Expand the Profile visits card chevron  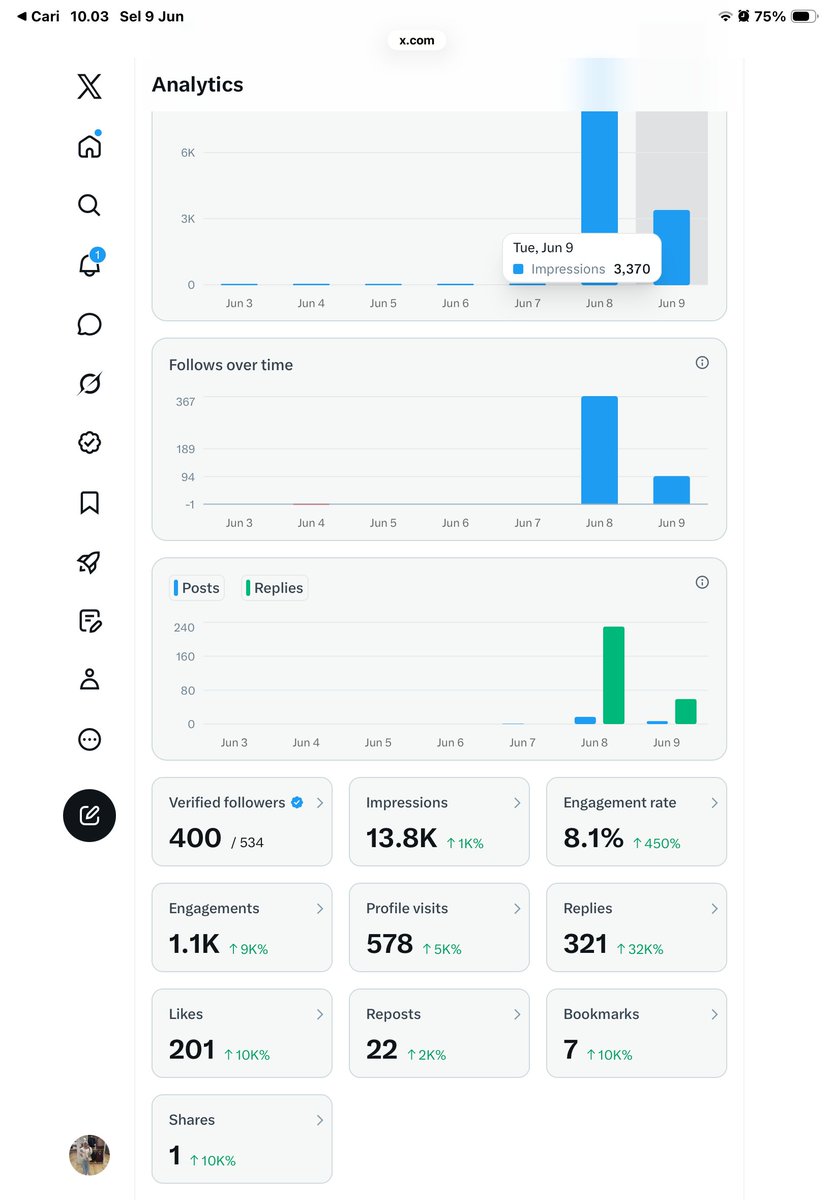(517, 908)
